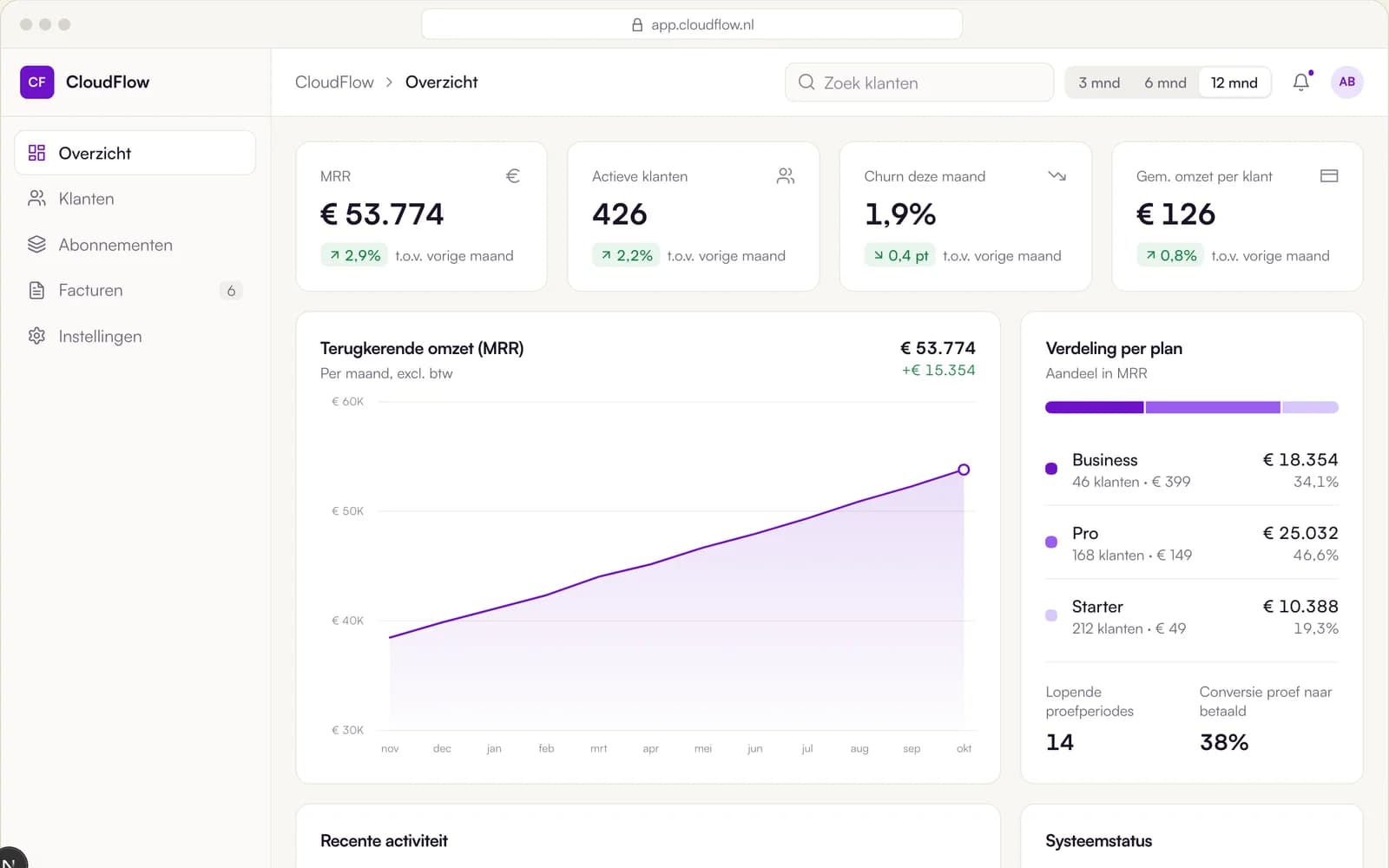Click the 426 active customers value

click(620, 214)
